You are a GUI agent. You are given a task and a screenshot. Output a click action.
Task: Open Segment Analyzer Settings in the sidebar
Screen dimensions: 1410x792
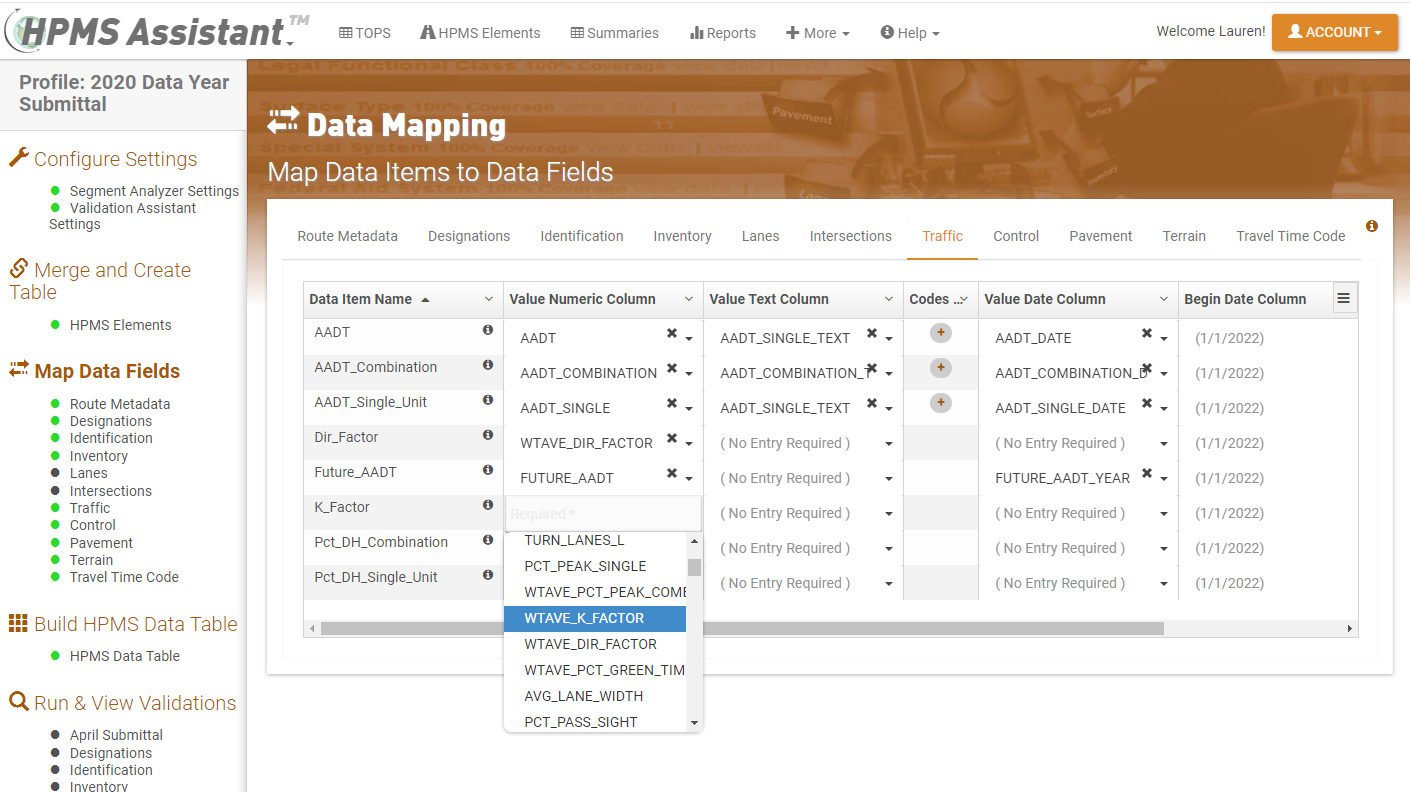pyautogui.click(x=154, y=191)
